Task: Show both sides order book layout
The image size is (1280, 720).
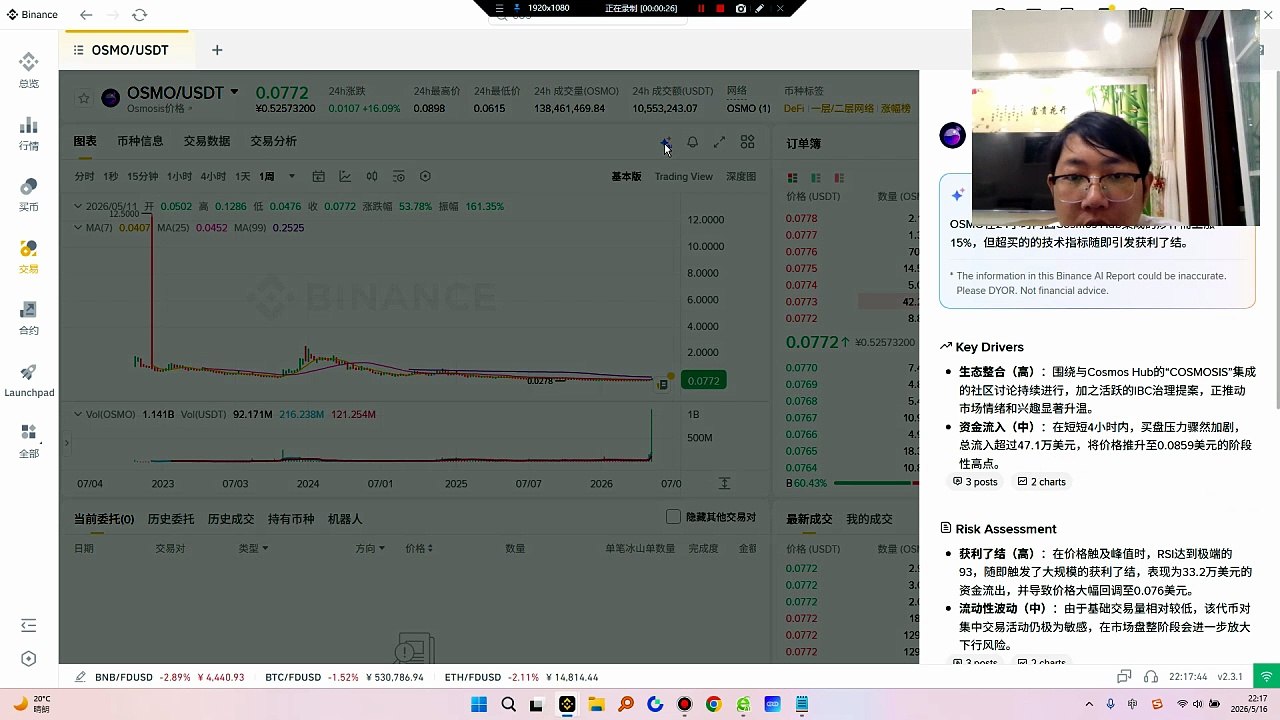Action: [x=792, y=178]
